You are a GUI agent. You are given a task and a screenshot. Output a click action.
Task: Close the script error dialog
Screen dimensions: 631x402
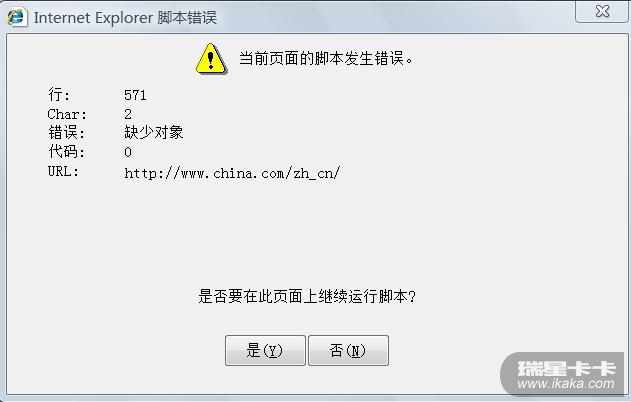(x=602, y=12)
